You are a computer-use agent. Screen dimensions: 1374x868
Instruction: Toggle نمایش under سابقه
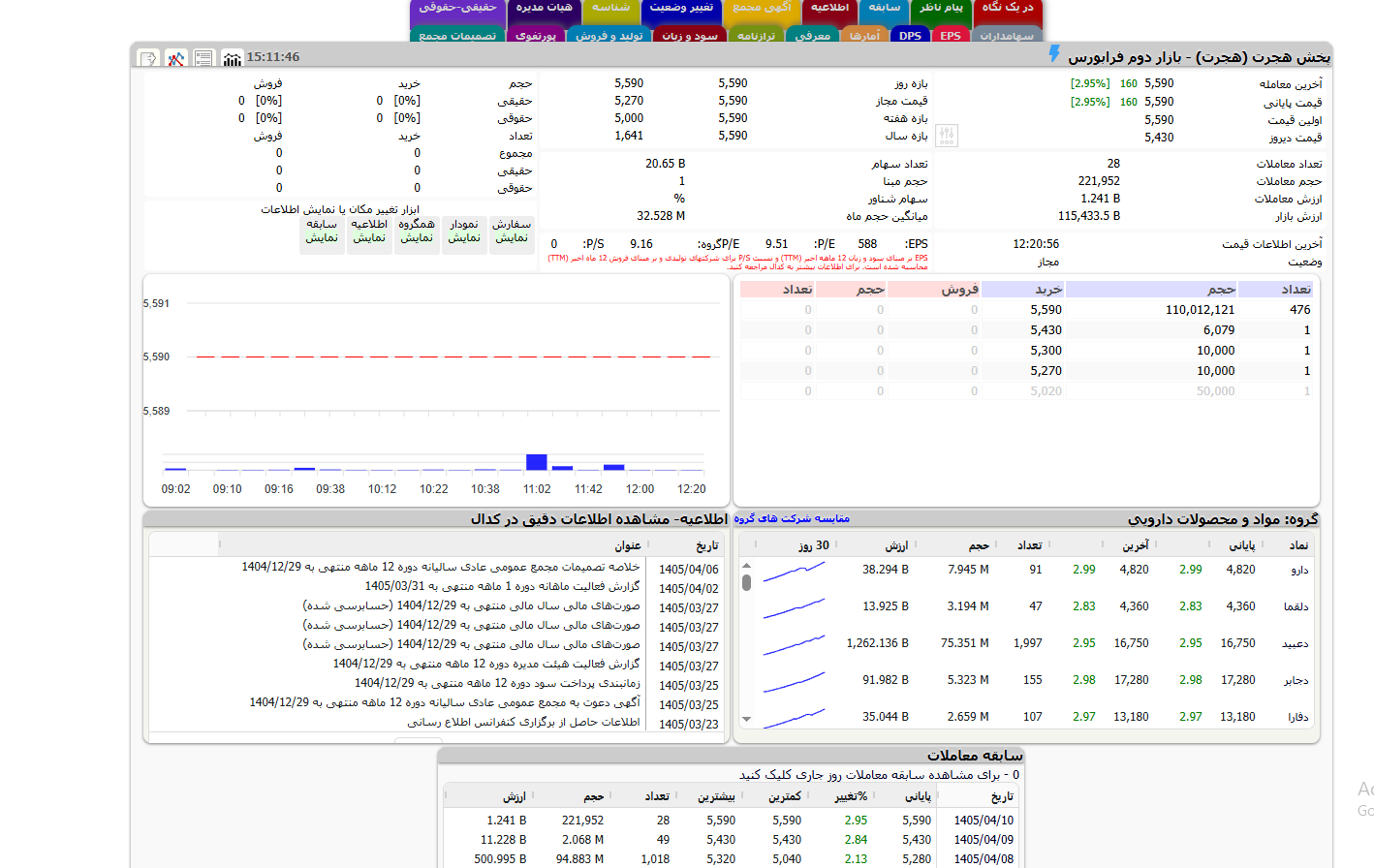(x=322, y=237)
